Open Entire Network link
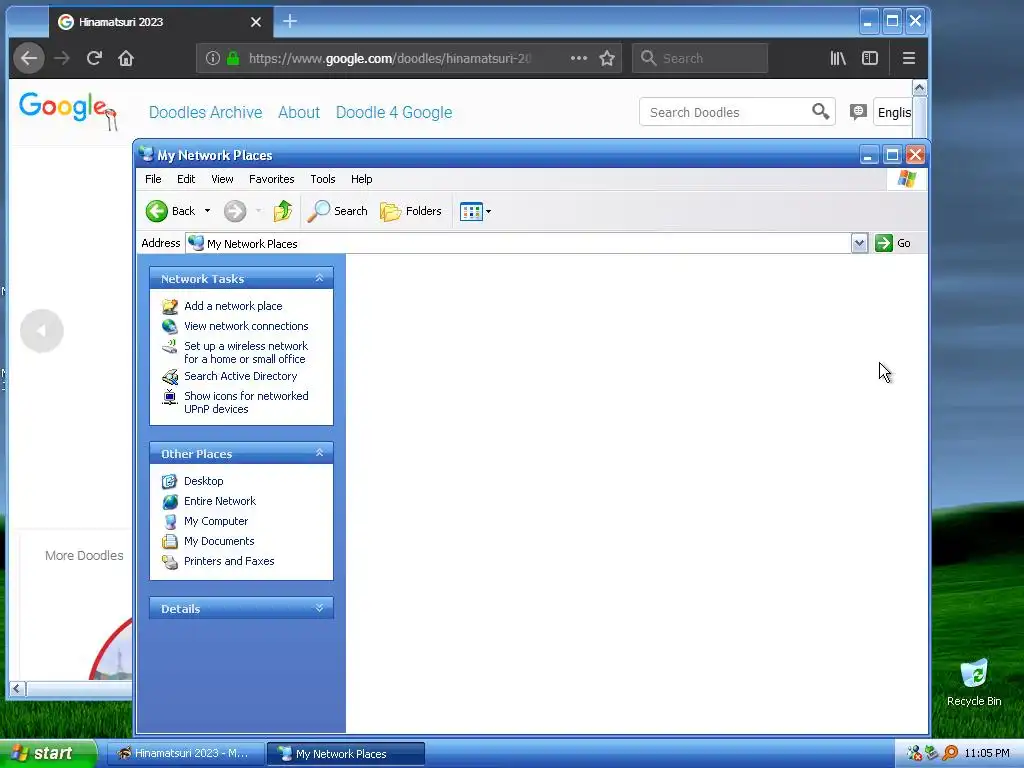Viewport: 1024px width, 768px height. 220,501
